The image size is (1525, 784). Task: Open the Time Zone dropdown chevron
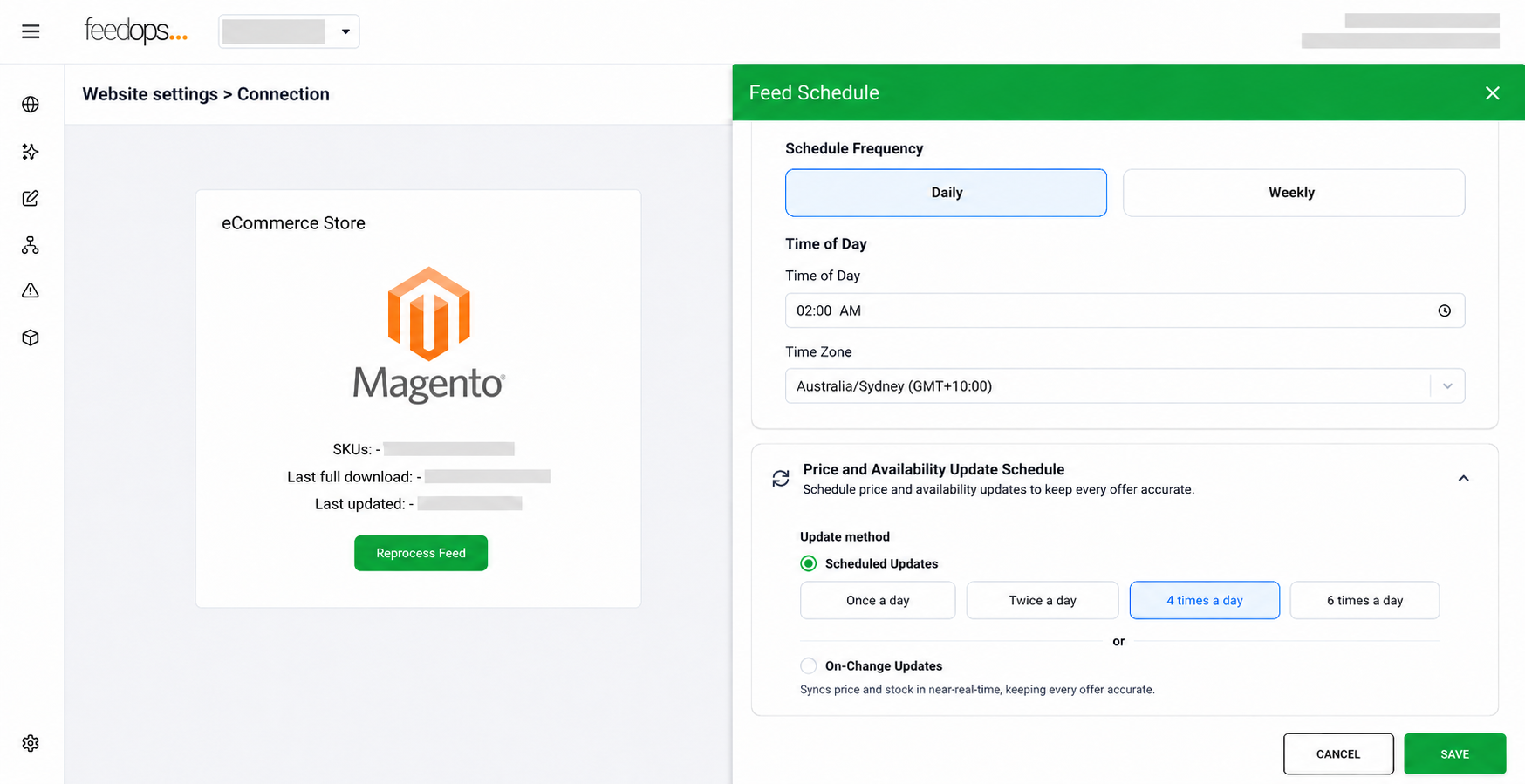click(1447, 386)
